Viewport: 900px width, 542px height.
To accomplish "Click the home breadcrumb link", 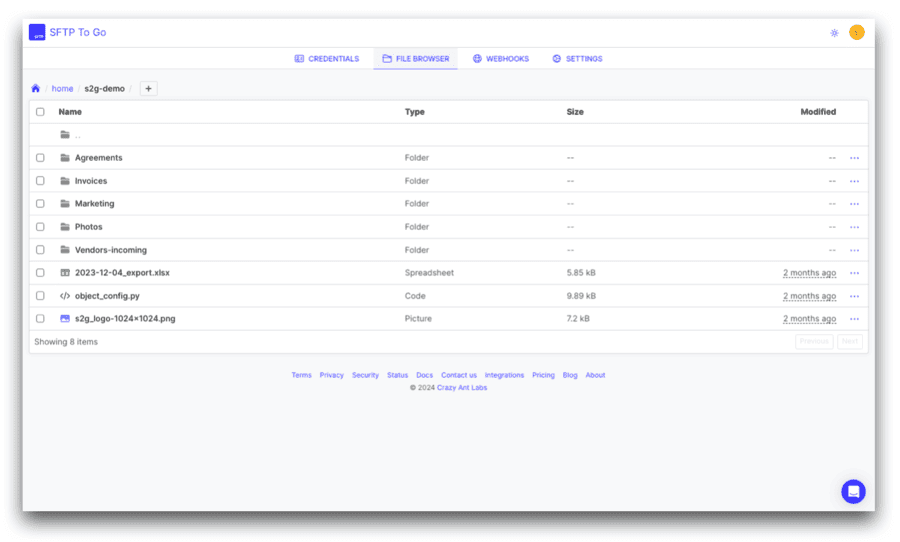I will point(63,88).
